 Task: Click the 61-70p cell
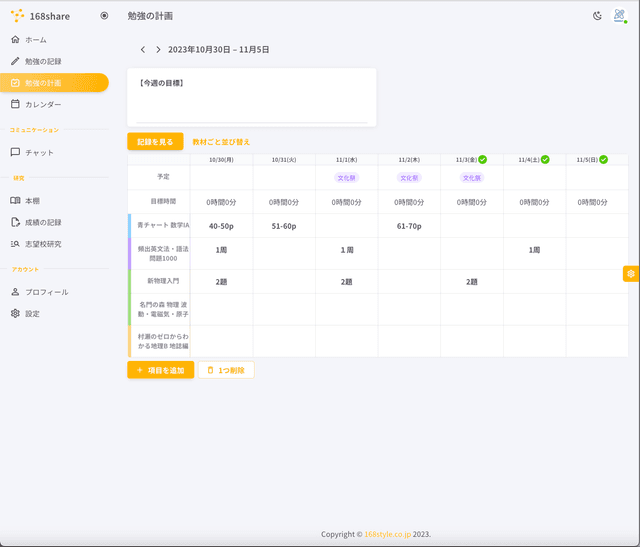point(409,226)
